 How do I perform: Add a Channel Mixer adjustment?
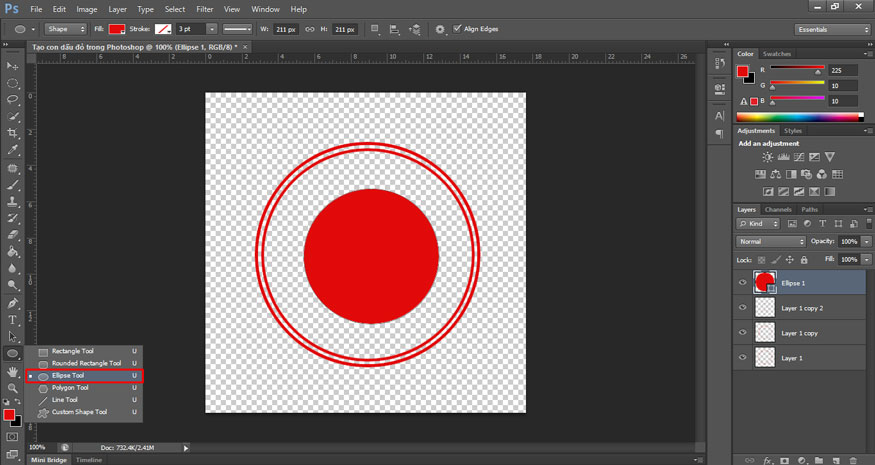tap(822, 174)
